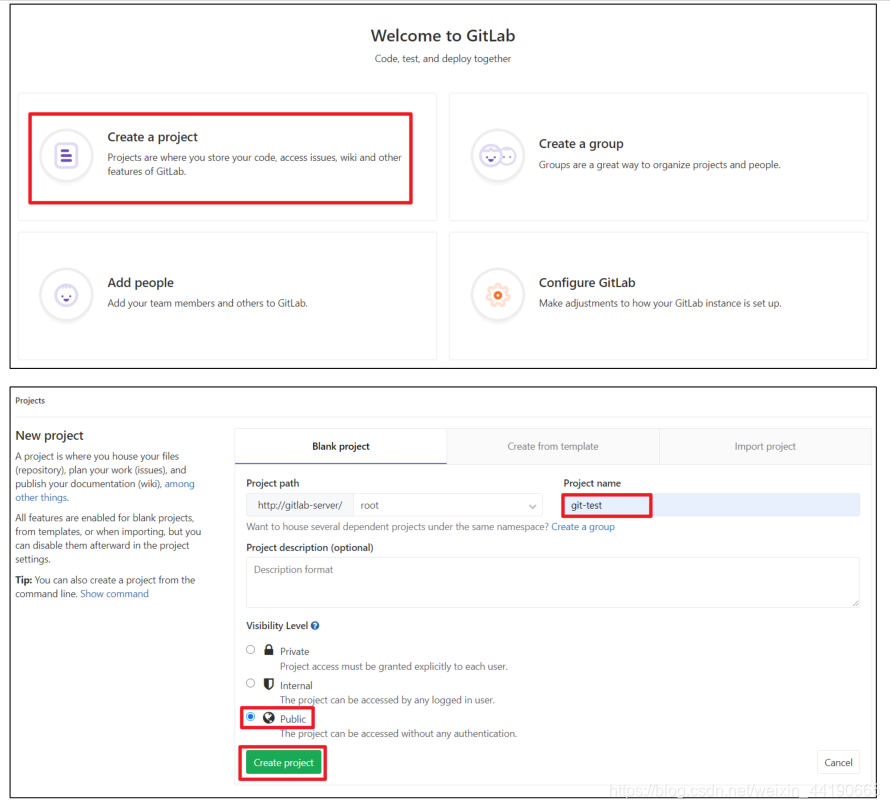Image resolution: width=890 pixels, height=809 pixels.
Task: Click the Private lock icon
Action: 269,649
